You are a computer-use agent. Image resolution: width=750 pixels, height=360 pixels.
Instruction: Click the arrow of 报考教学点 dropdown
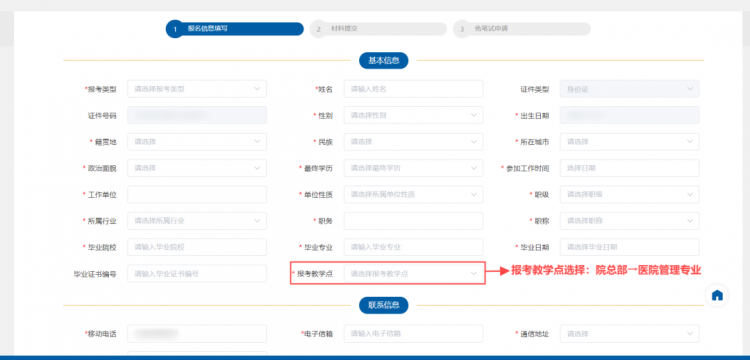tap(474, 273)
